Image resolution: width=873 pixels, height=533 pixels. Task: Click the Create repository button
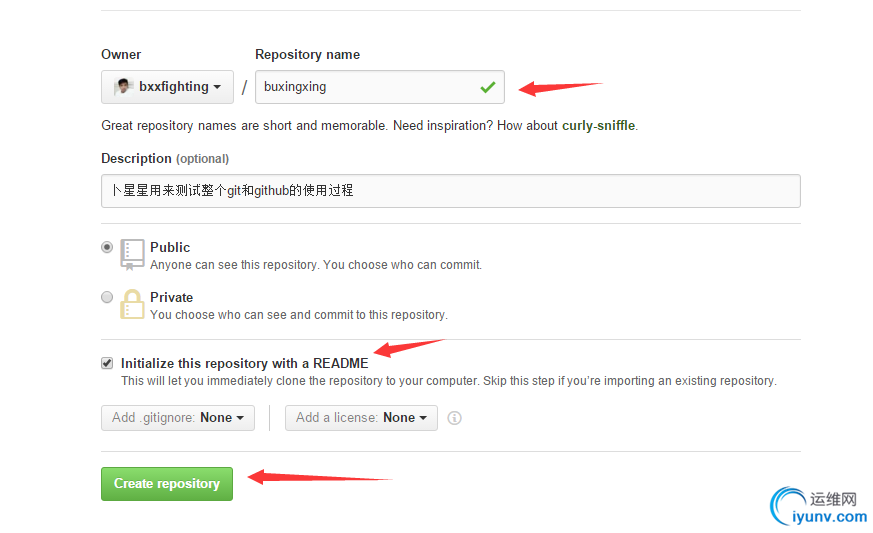[167, 483]
